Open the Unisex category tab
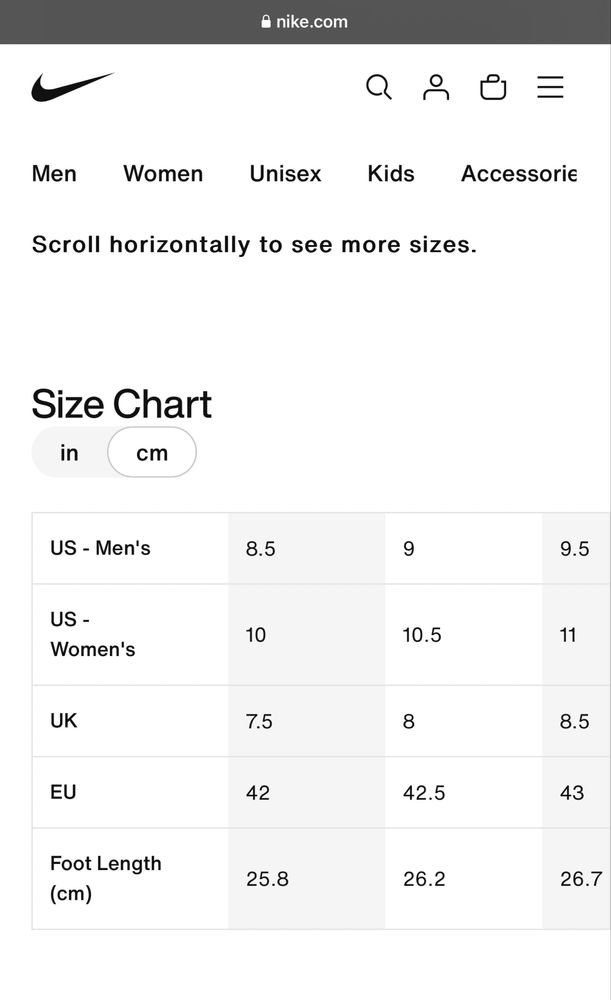 [285, 173]
